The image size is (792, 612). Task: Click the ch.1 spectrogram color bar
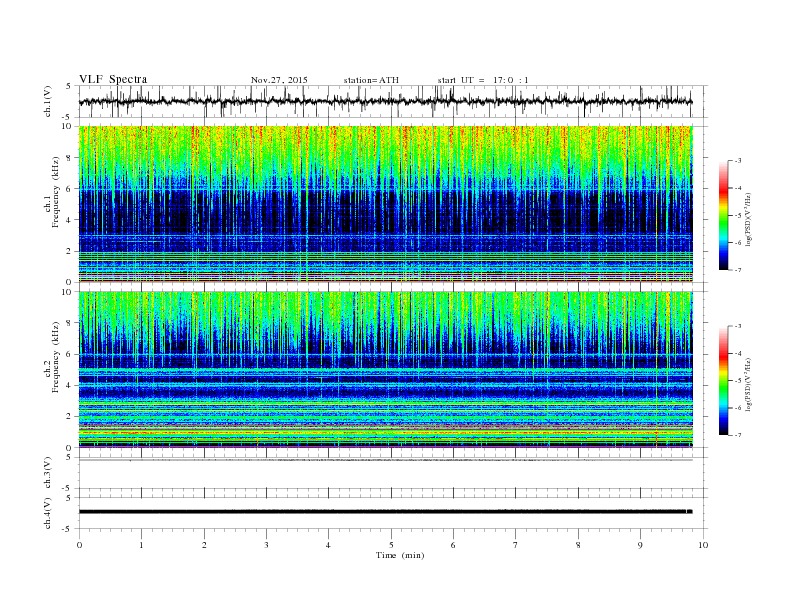[x=723, y=215]
